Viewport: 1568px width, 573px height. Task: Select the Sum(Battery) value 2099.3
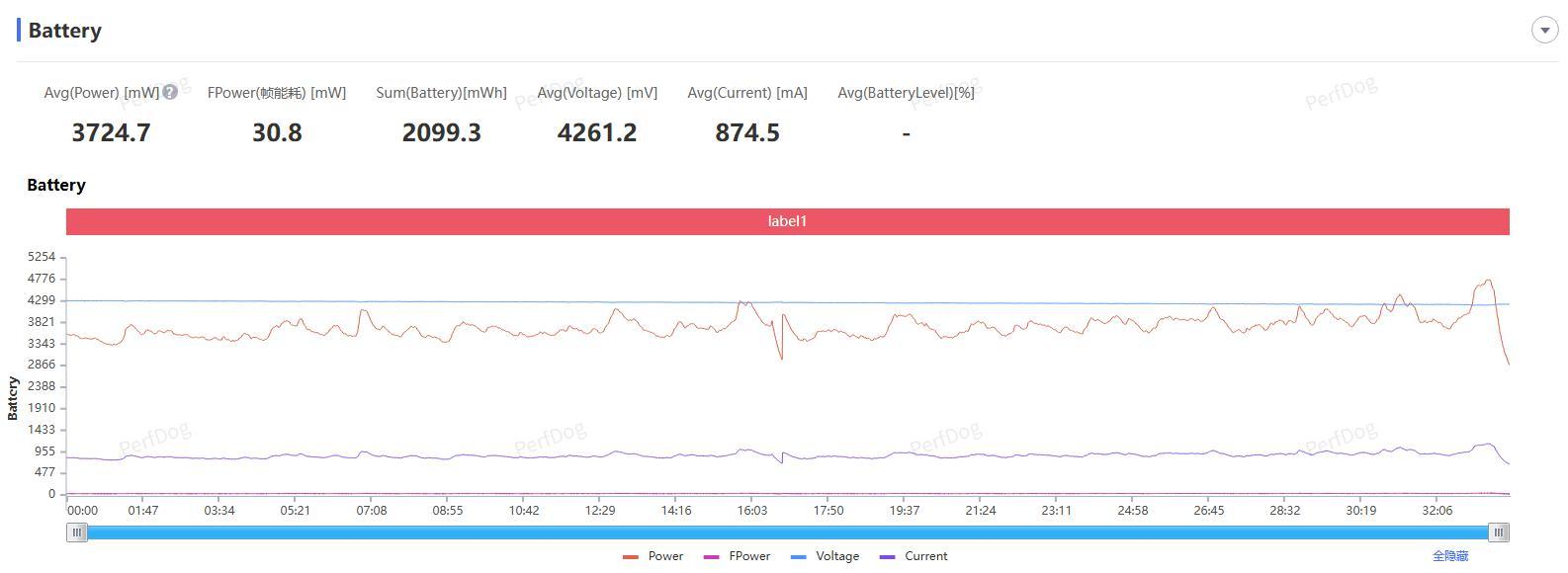coord(441,132)
